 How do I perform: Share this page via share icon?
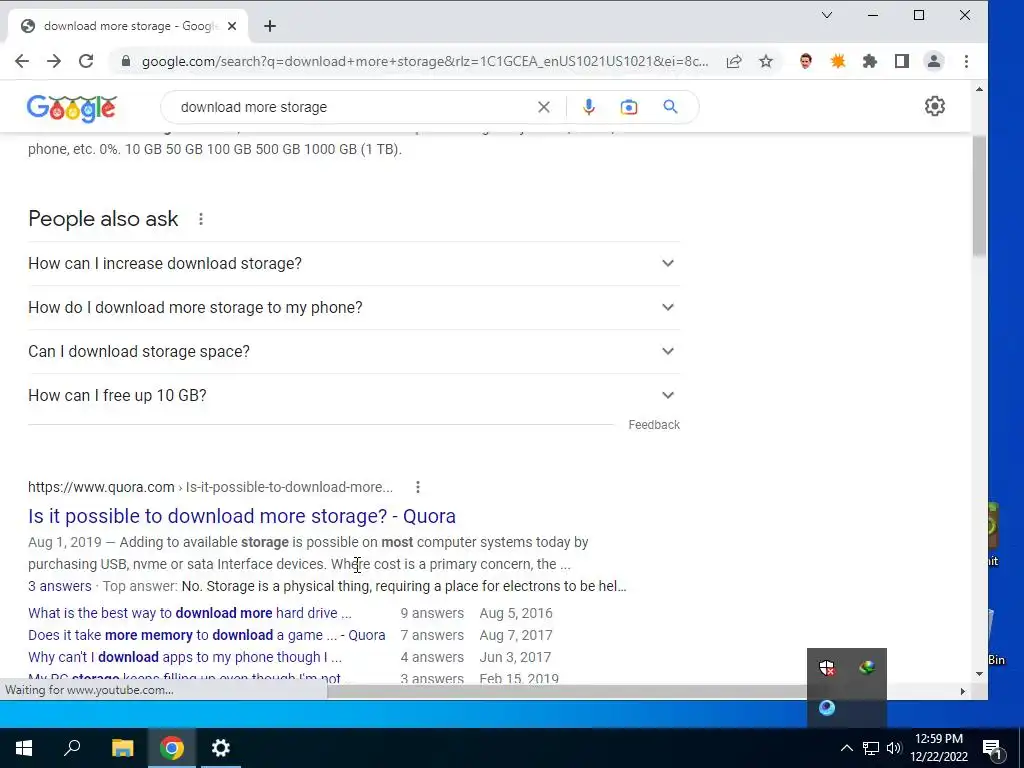pyautogui.click(x=734, y=61)
